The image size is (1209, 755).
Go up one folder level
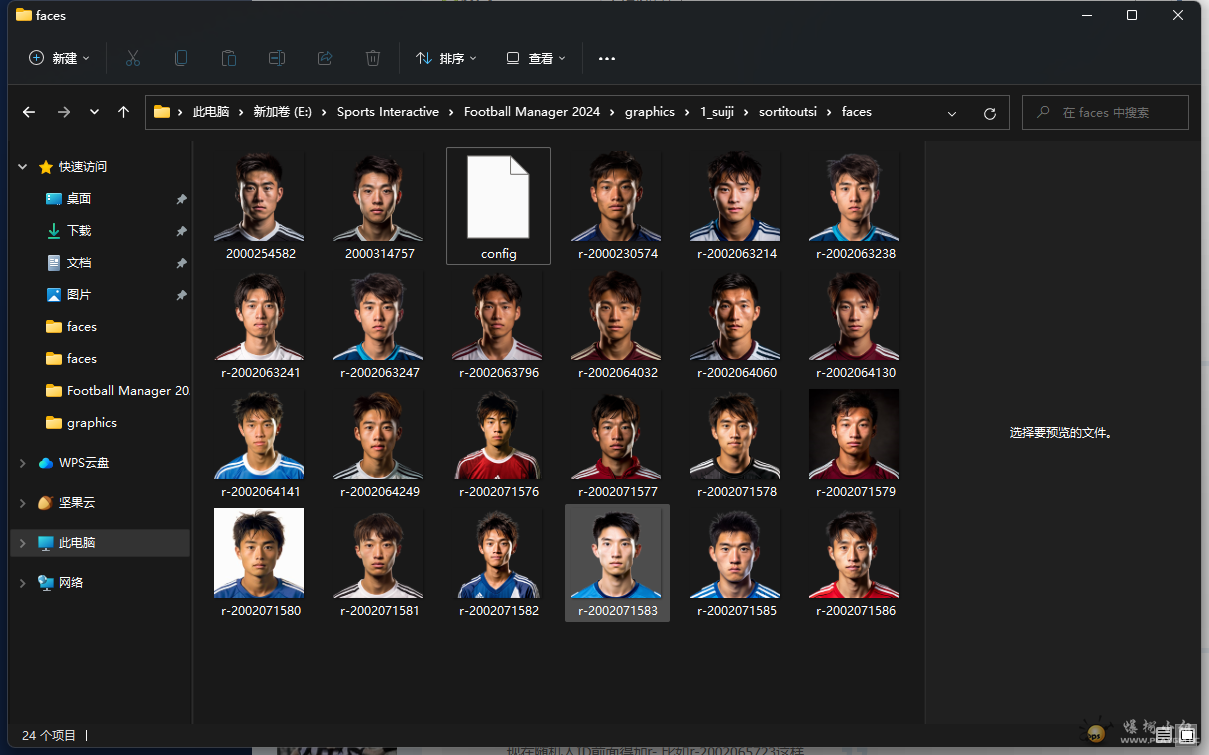pos(123,112)
